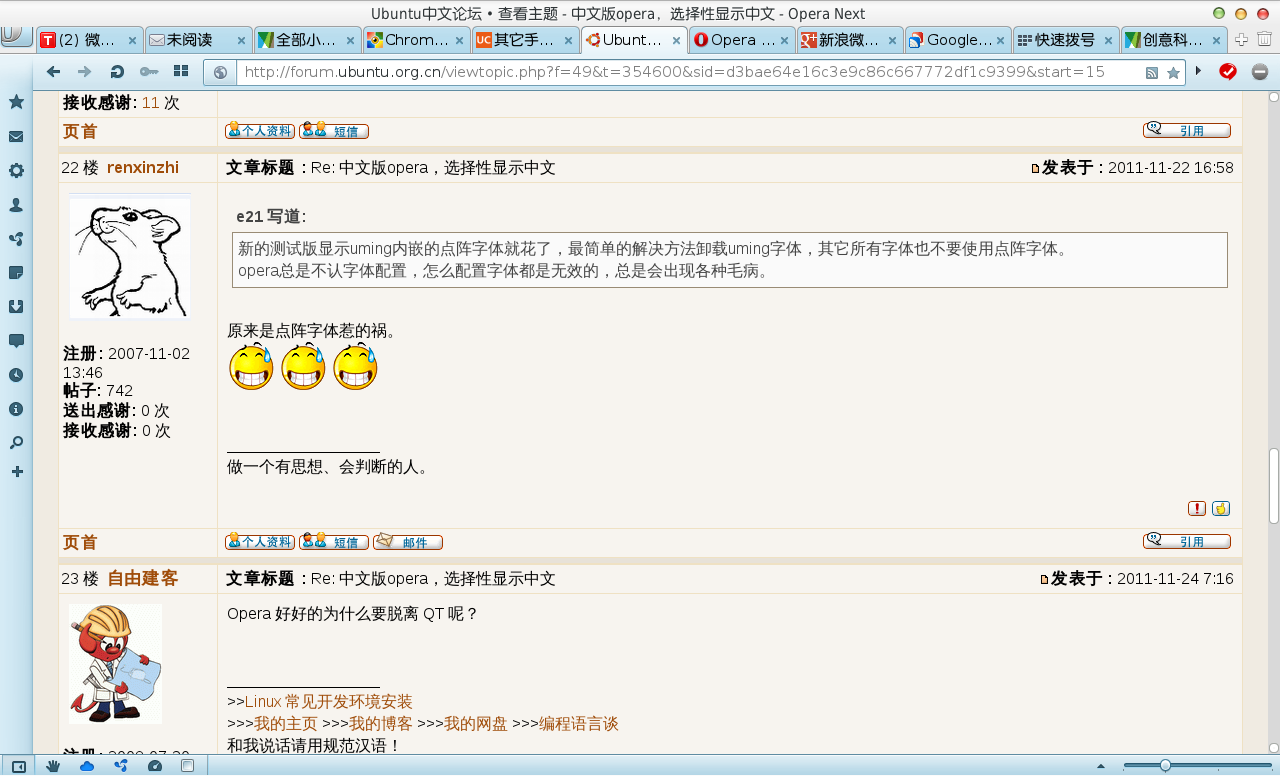Click the RSS feed icon in address bar

[x=1152, y=73]
